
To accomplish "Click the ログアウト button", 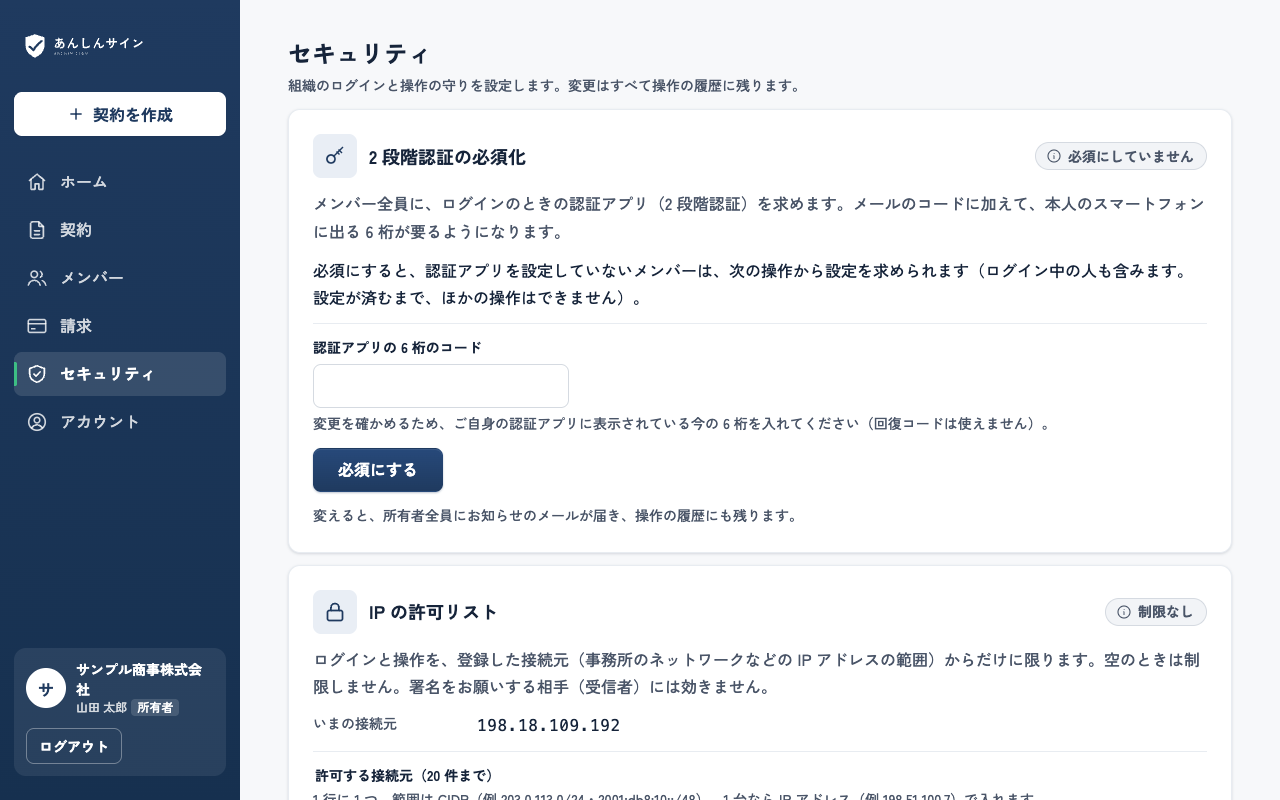I will click(x=74, y=746).
